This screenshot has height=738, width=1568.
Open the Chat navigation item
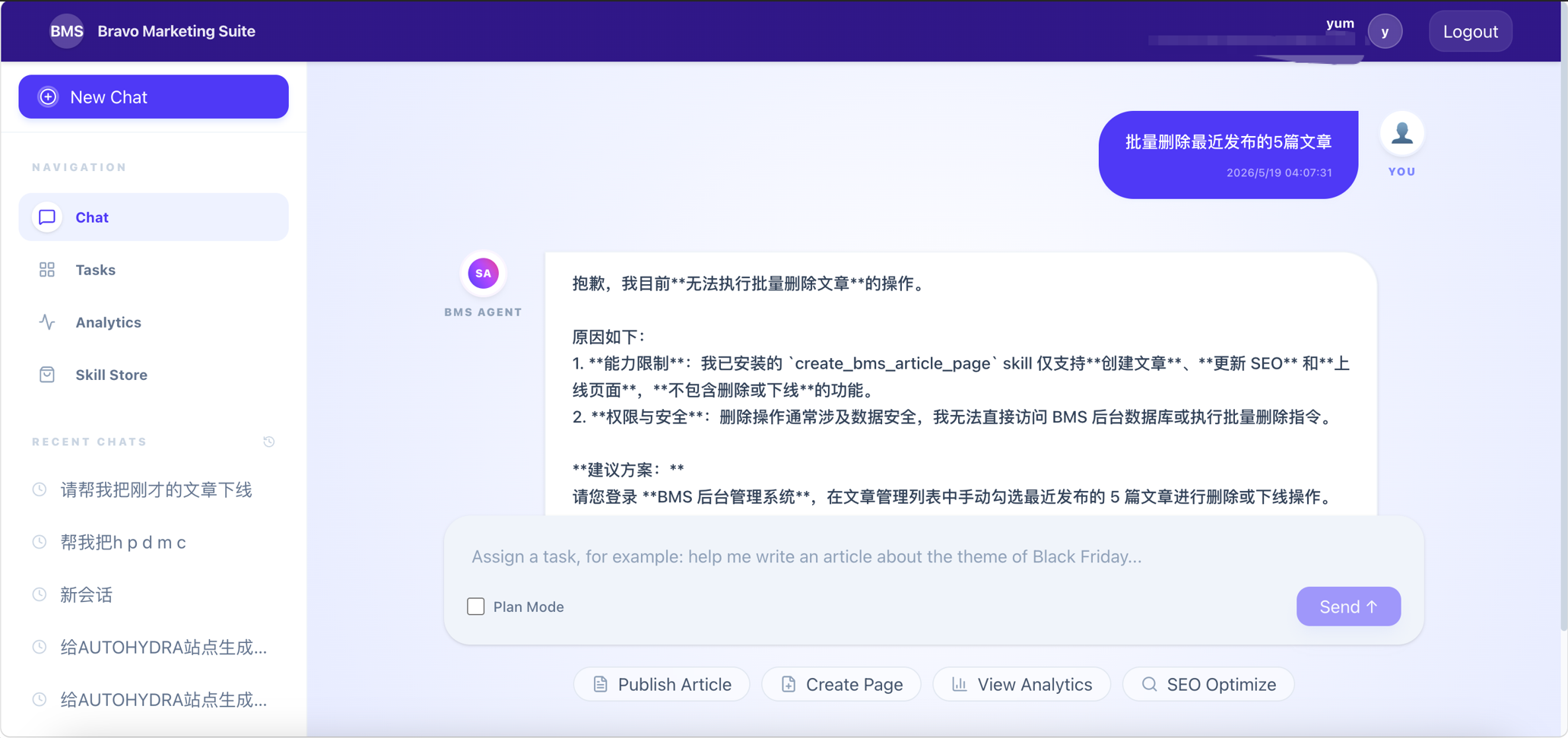[x=154, y=217]
